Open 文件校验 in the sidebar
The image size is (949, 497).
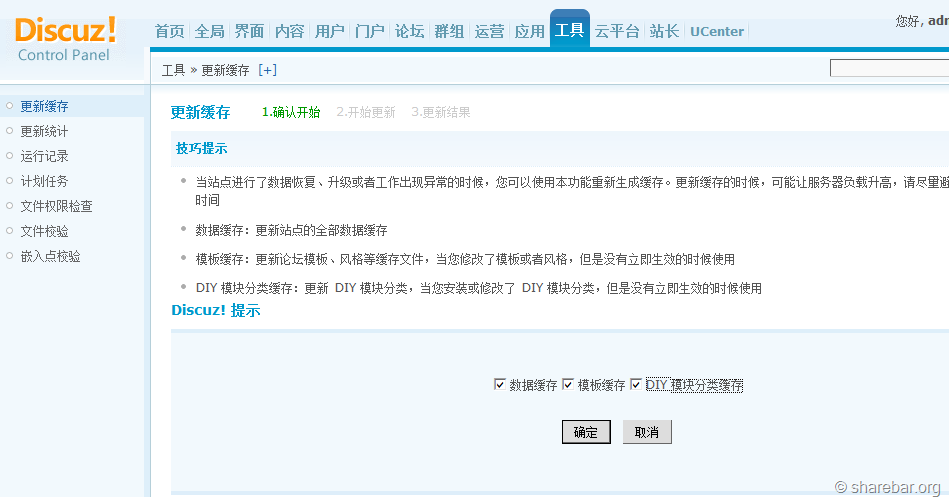click(44, 231)
